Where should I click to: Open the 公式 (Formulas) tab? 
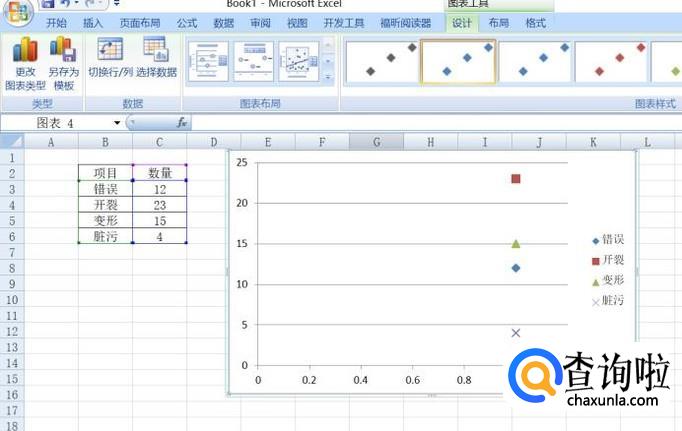pyautogui.click(x=187, y=23)
